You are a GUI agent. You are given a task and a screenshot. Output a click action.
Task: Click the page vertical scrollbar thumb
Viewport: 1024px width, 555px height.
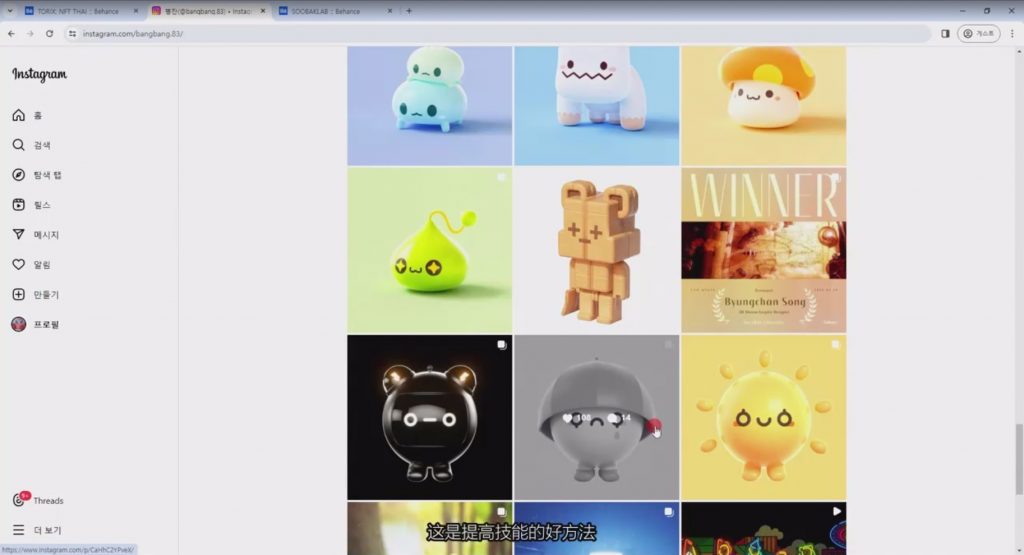(x=1019, y=460)
